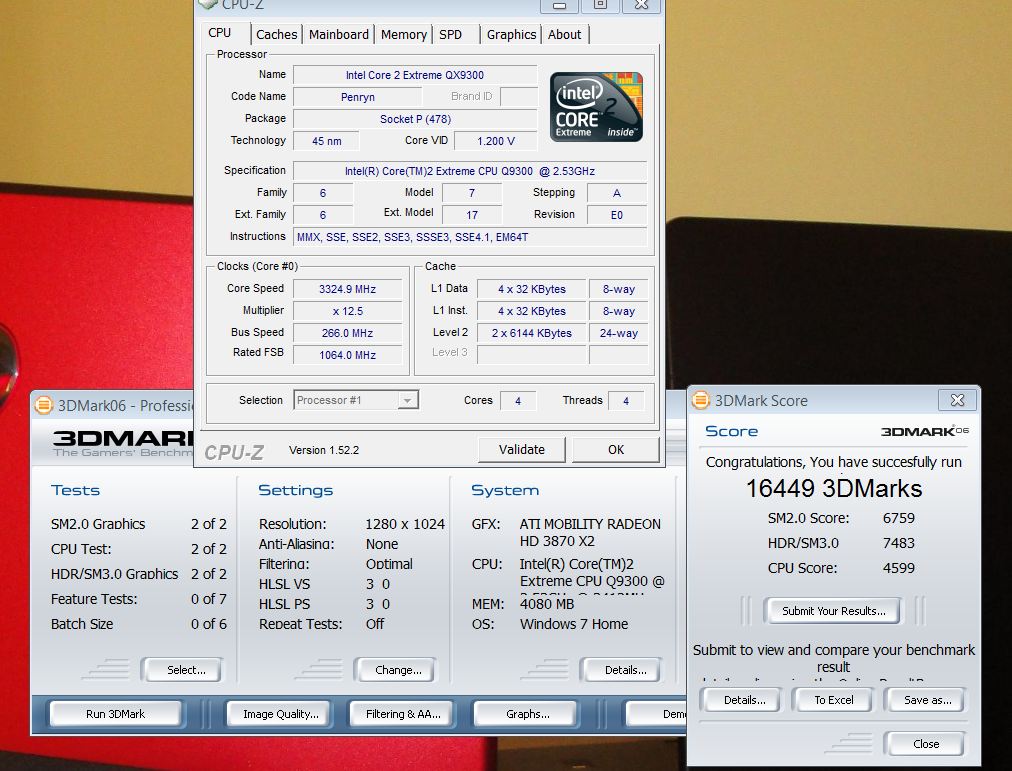
Task: Click the L1 Data value 4 x 32 KBytes
Action: pyautogui.click(x=531, y=289)
